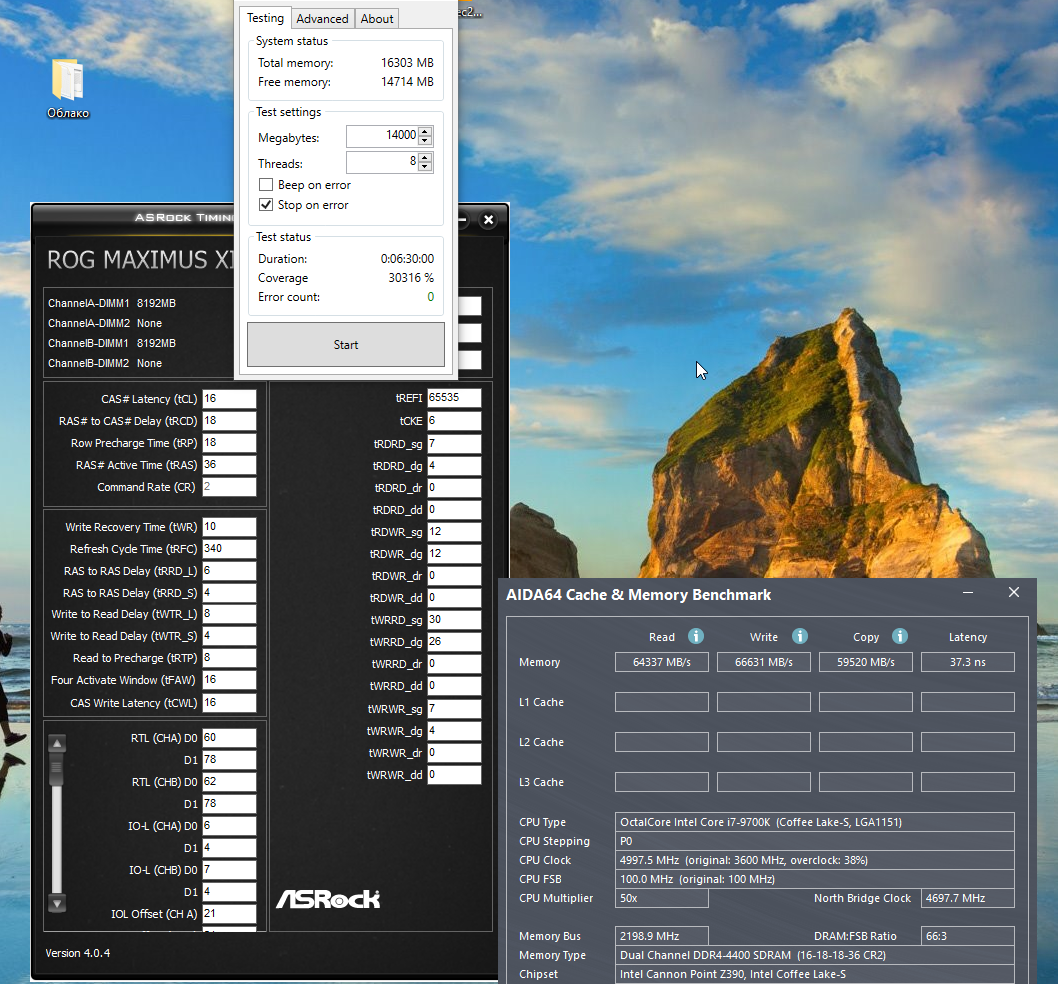This screenshot has width=1058, height=984.
Task: Select the tRDRD_sg value field
Action: click(x=454, y=443)
